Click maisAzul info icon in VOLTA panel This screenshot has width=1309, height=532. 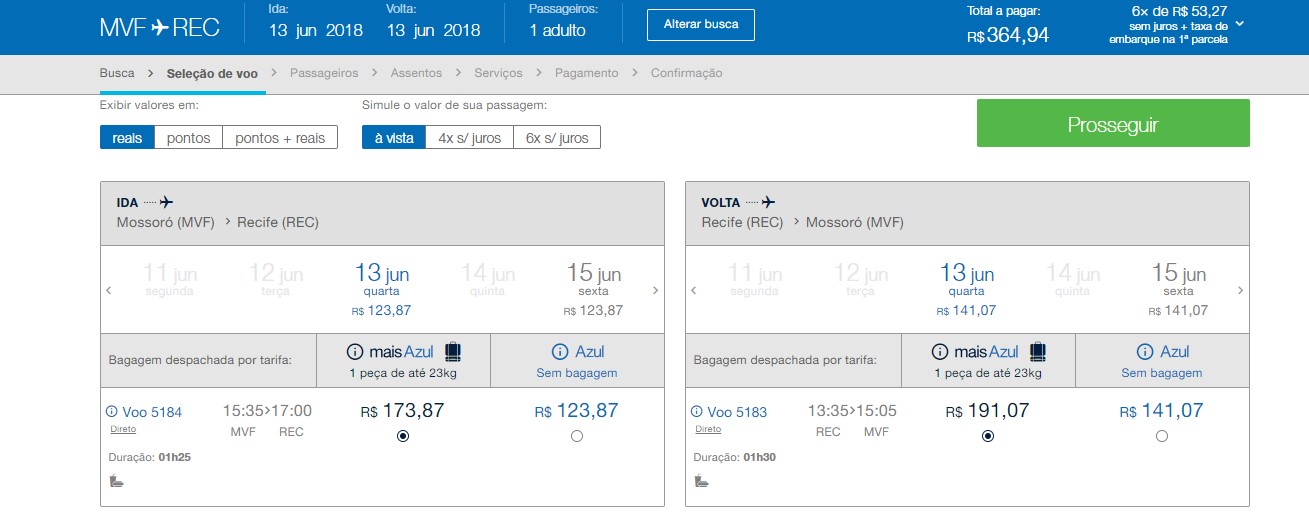[939, 352]
